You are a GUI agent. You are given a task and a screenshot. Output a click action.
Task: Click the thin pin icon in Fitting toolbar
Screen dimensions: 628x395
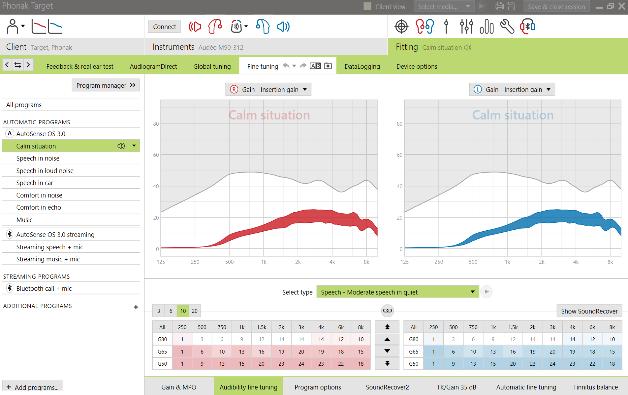pyautogui.click(x=446, y=27)
